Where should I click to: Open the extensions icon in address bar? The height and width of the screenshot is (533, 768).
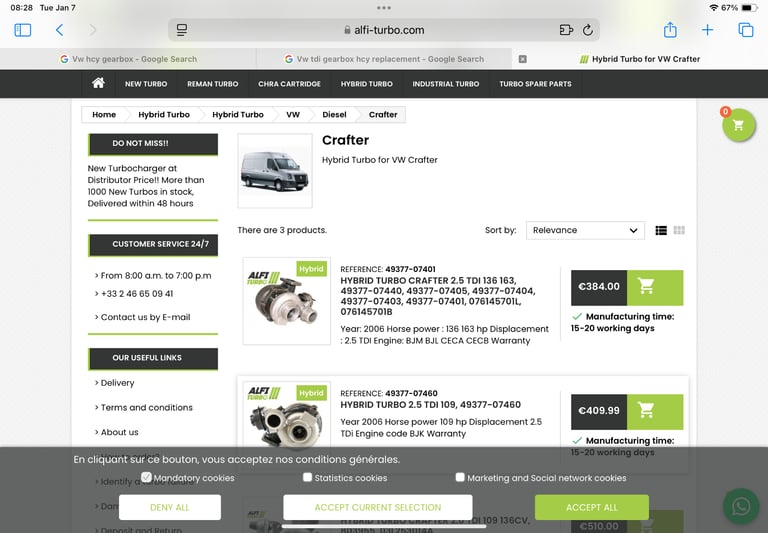(x=566, y=30)
